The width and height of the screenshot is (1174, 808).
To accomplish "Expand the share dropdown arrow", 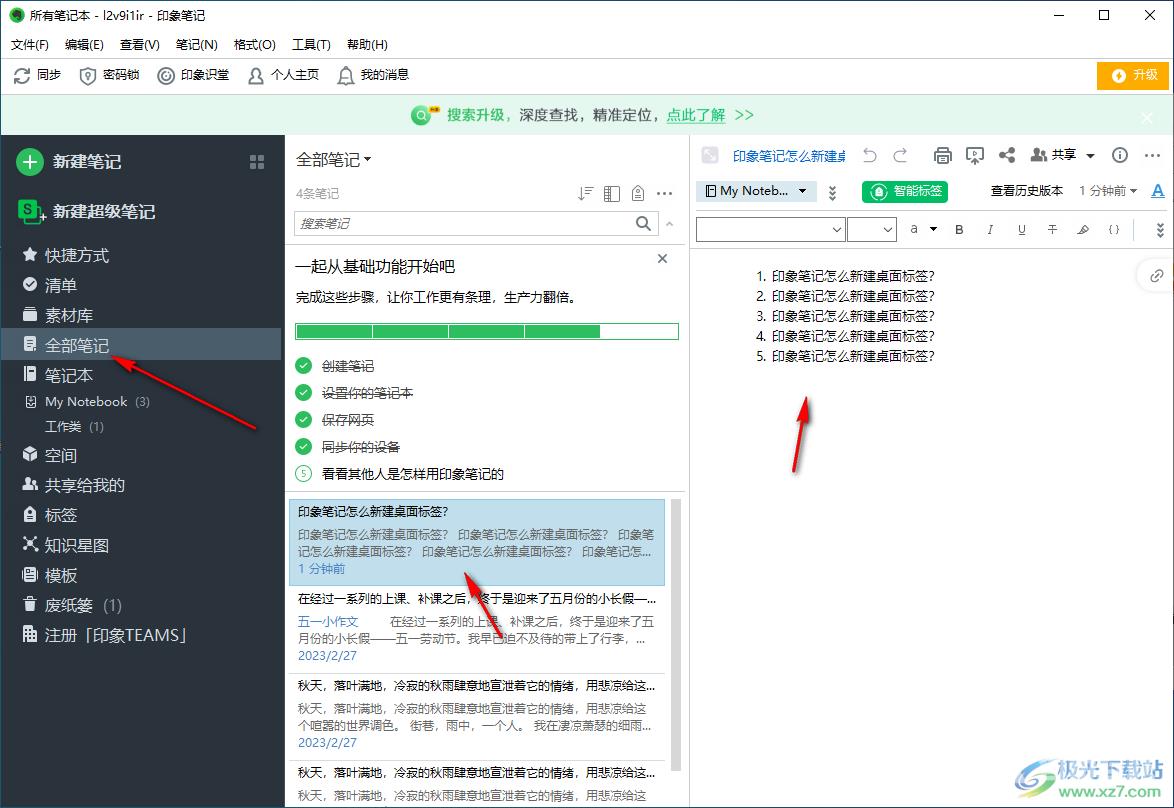I will coord(1090,156).
